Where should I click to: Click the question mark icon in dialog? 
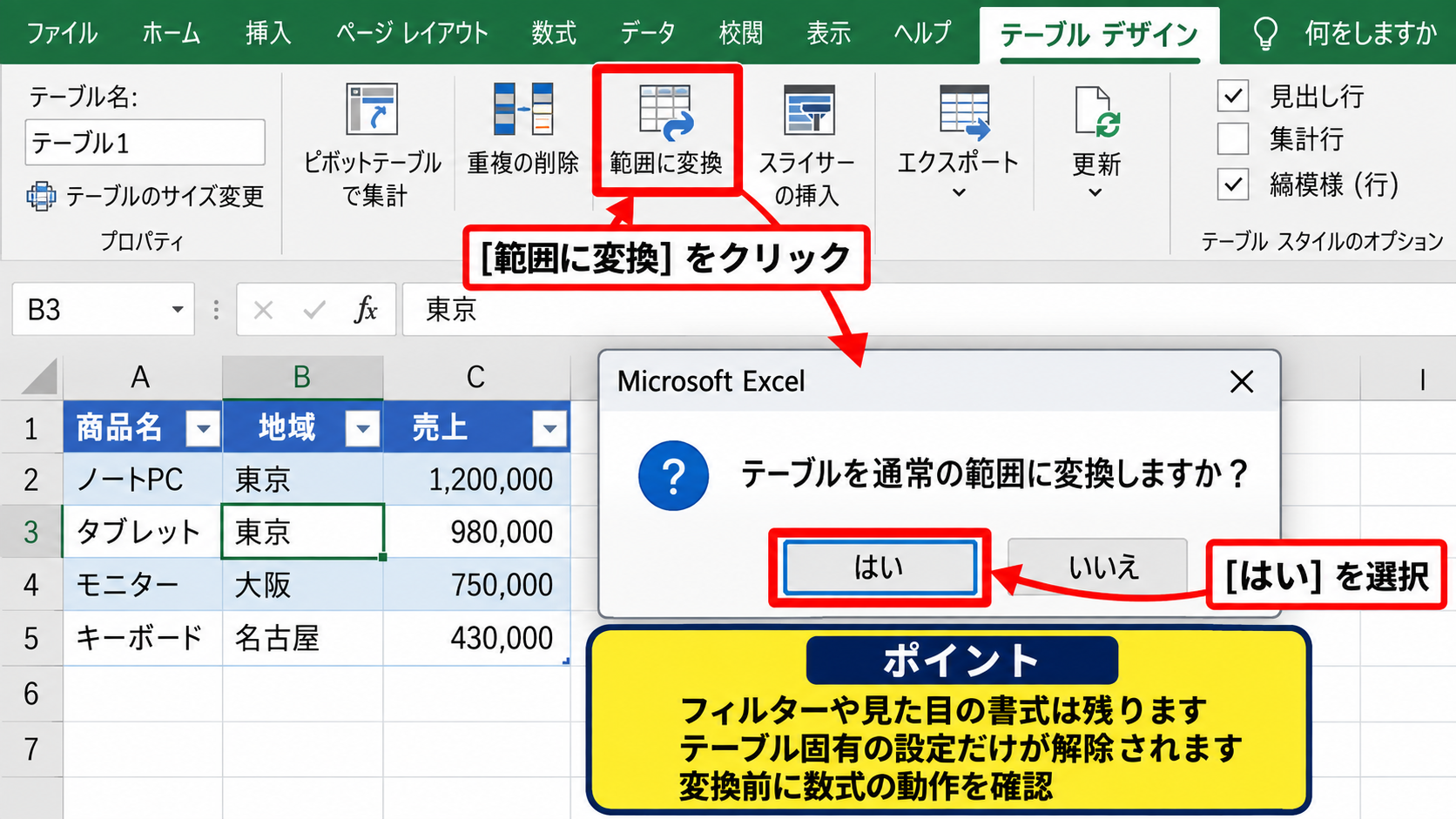(x=673, y=475)
